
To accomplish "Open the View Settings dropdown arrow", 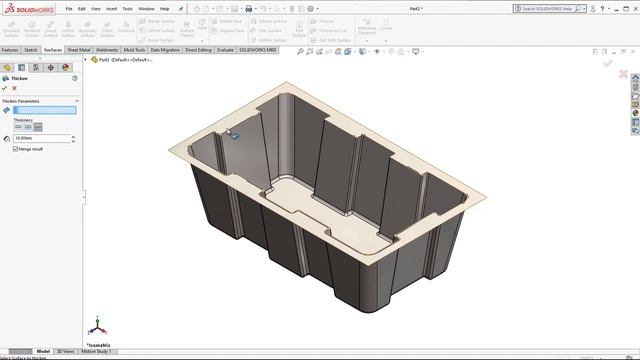I will pos(422,51).
